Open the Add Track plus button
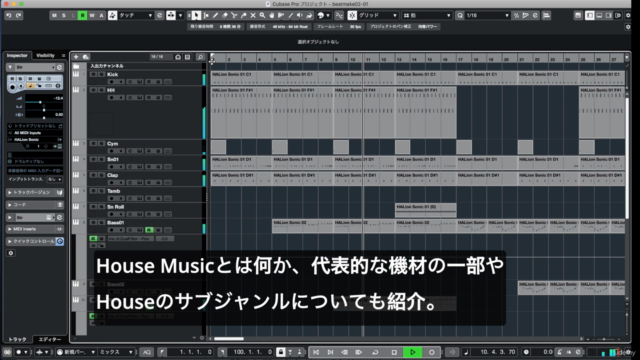Screen dimensions: 640x360 (76, 57)
